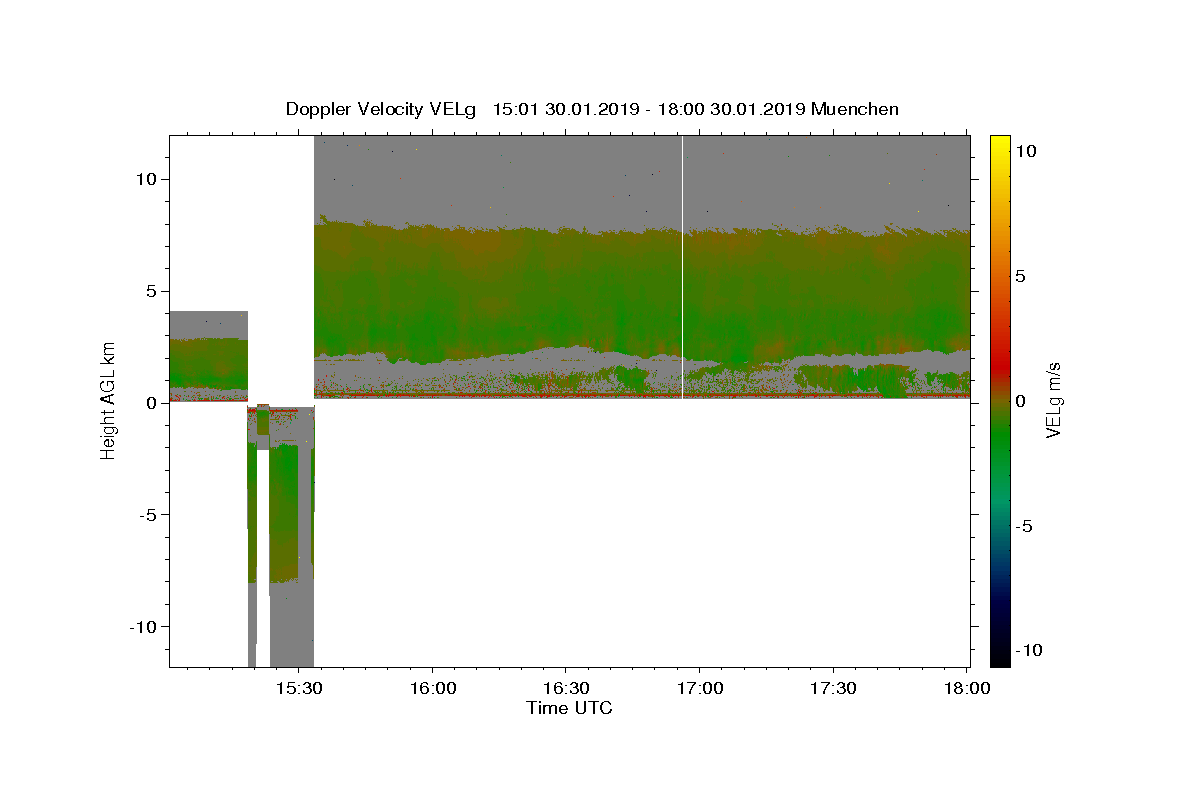Click the colorbar value label -5
The width and height of the screenshot is (1200, 800).
click(1022, 526)
